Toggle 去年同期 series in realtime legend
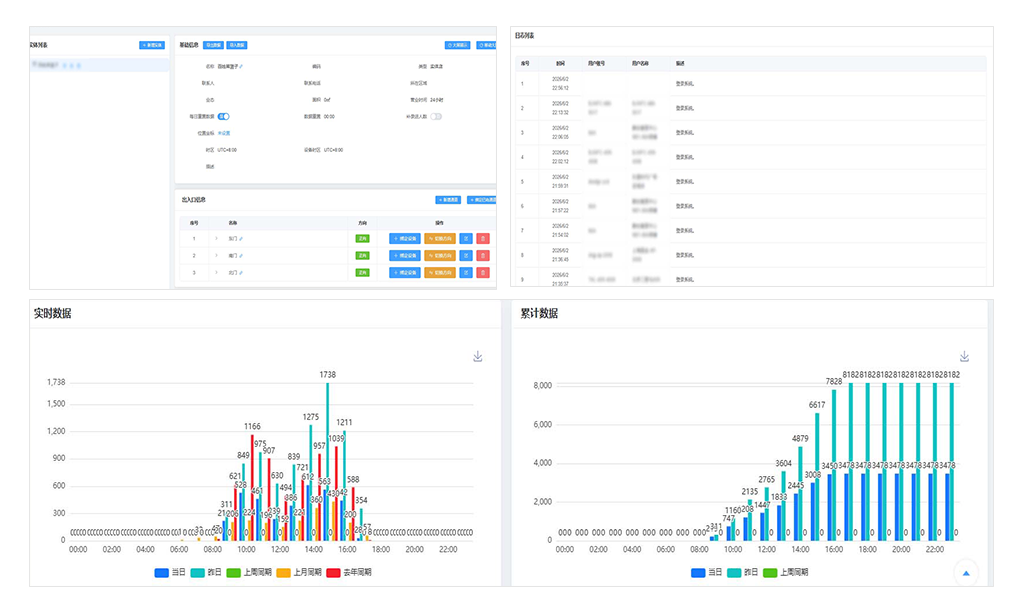The image size is (1023, 614). coord(349,572)
